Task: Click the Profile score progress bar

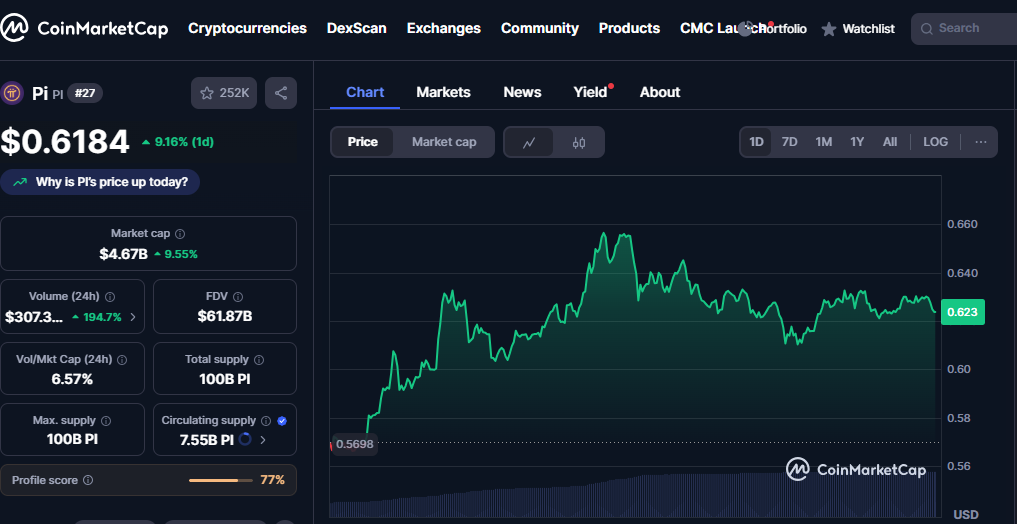Action: [221, 481]
